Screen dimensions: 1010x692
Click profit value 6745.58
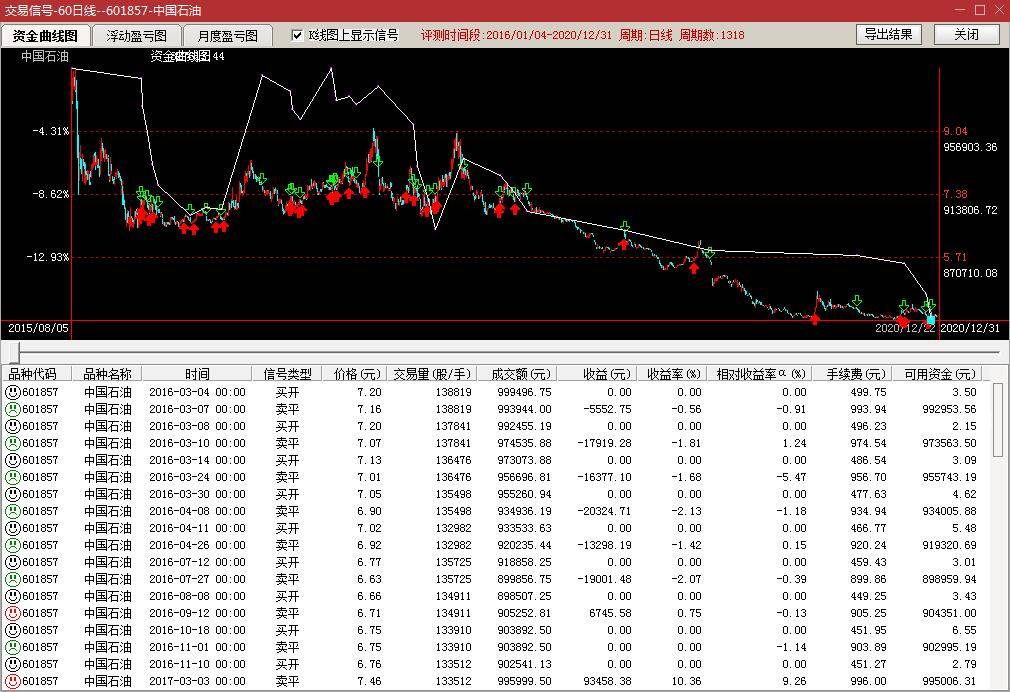point(610,613)
